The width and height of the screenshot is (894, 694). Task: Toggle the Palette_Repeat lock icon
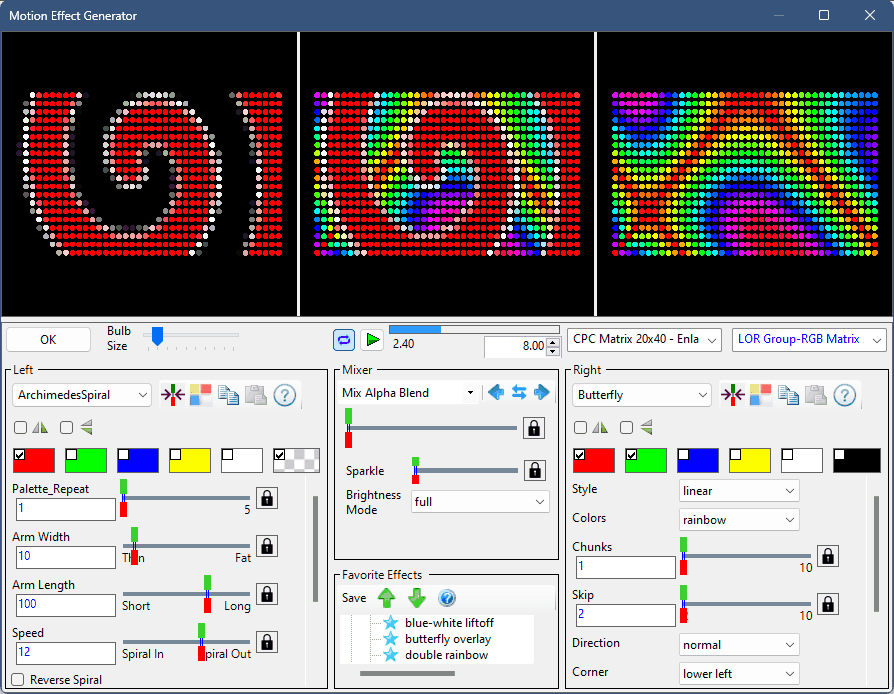click(266, 498)
